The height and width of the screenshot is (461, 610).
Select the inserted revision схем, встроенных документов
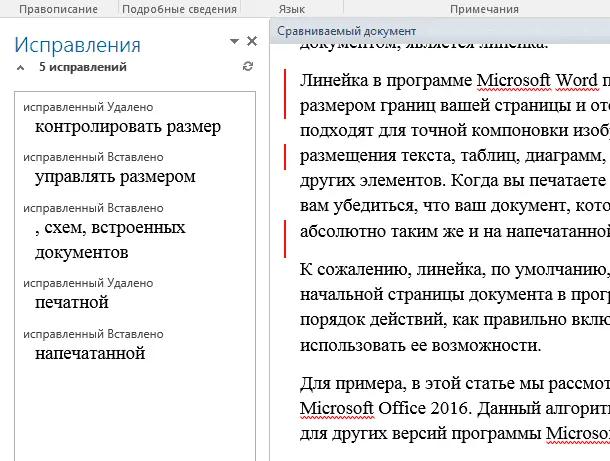click(108, 240)
